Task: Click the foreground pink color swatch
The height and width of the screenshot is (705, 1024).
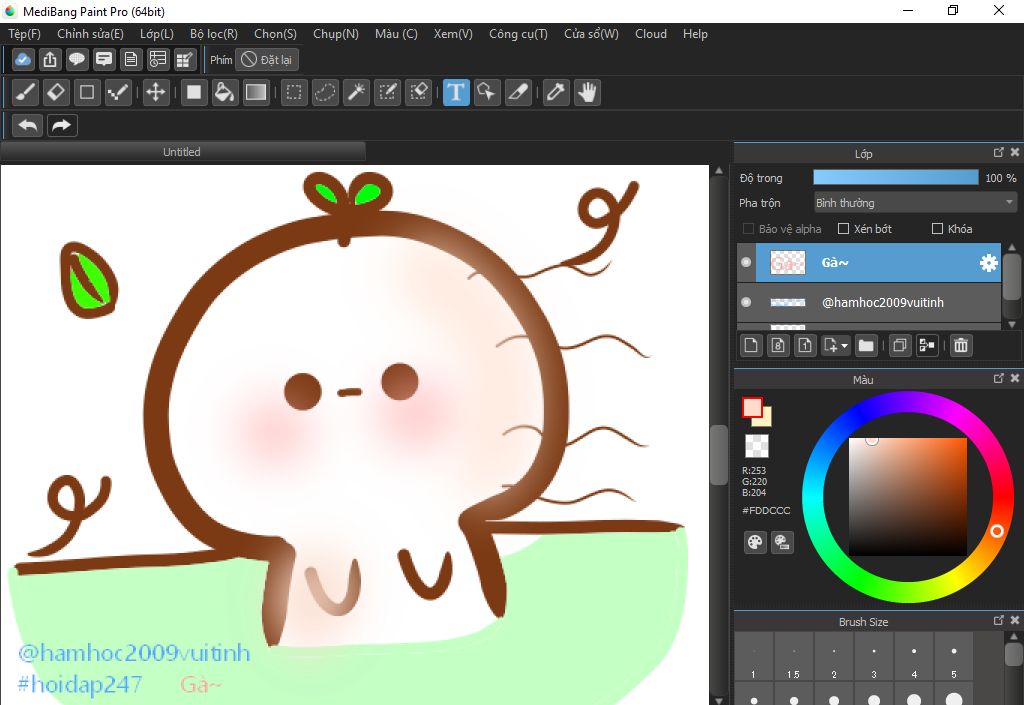Action: click(752, 407)
